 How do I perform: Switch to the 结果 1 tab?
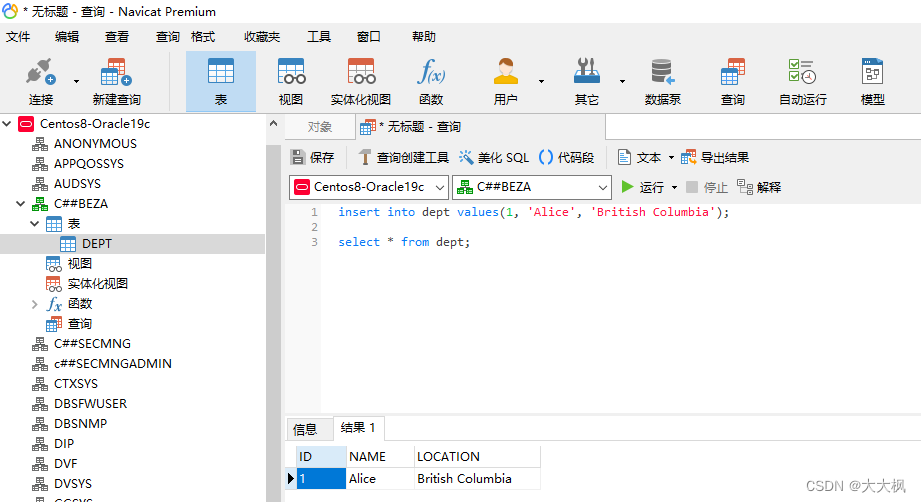[x=358, y=428]
